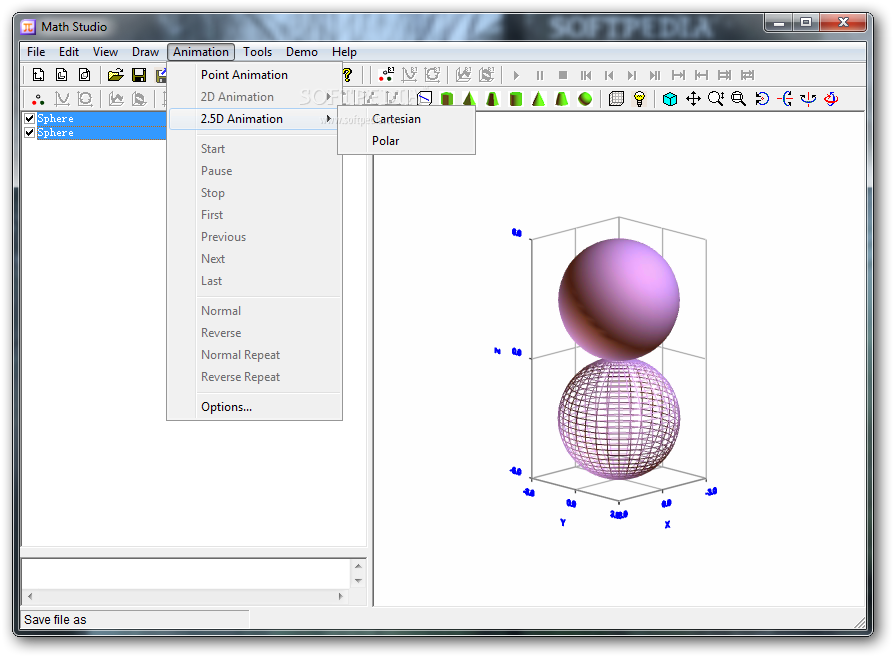
Task: Click the red and blue orbit rotation icon
Action: (831, 99)
